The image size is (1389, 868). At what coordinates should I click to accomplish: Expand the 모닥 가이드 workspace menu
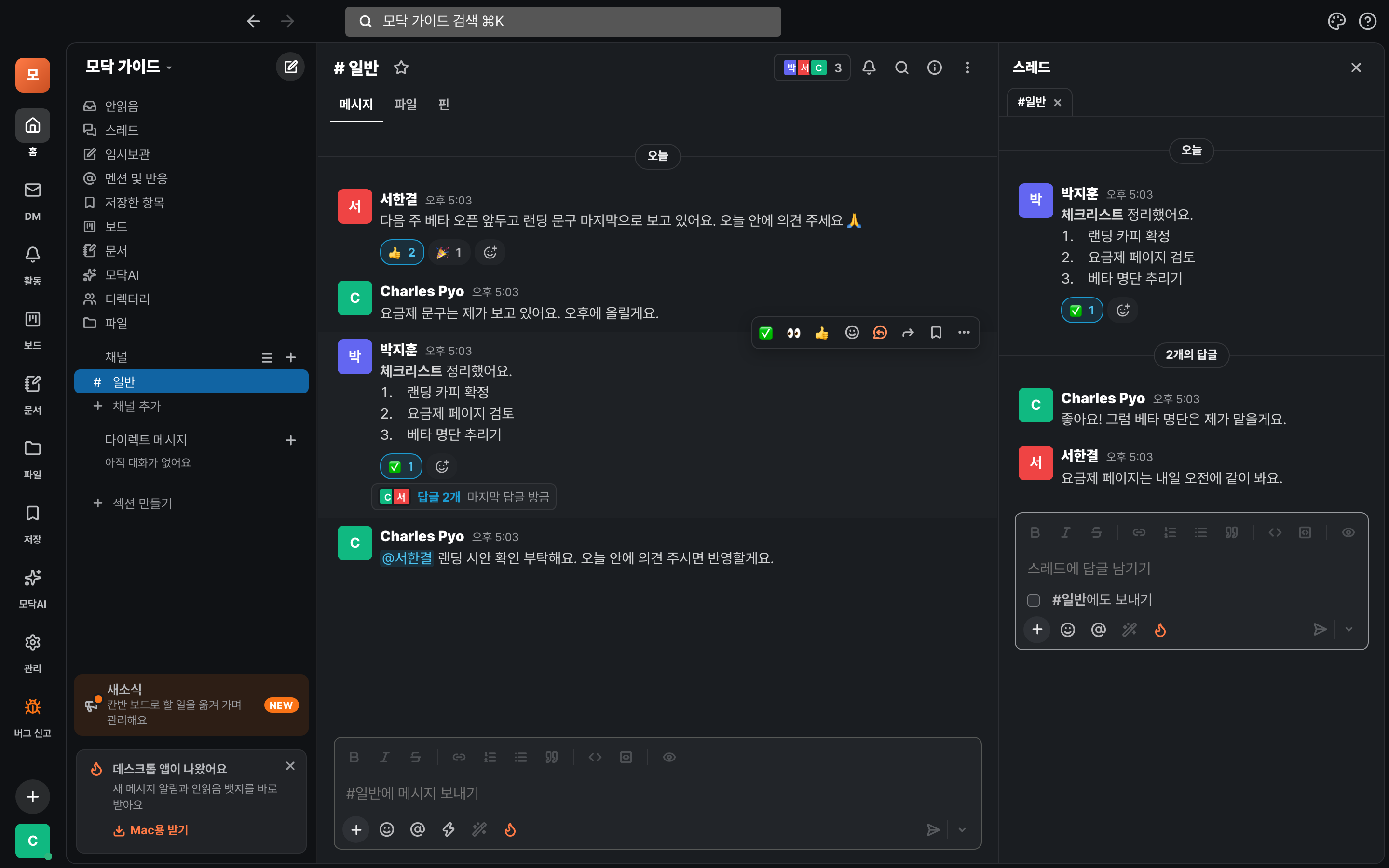coord(129,67)
